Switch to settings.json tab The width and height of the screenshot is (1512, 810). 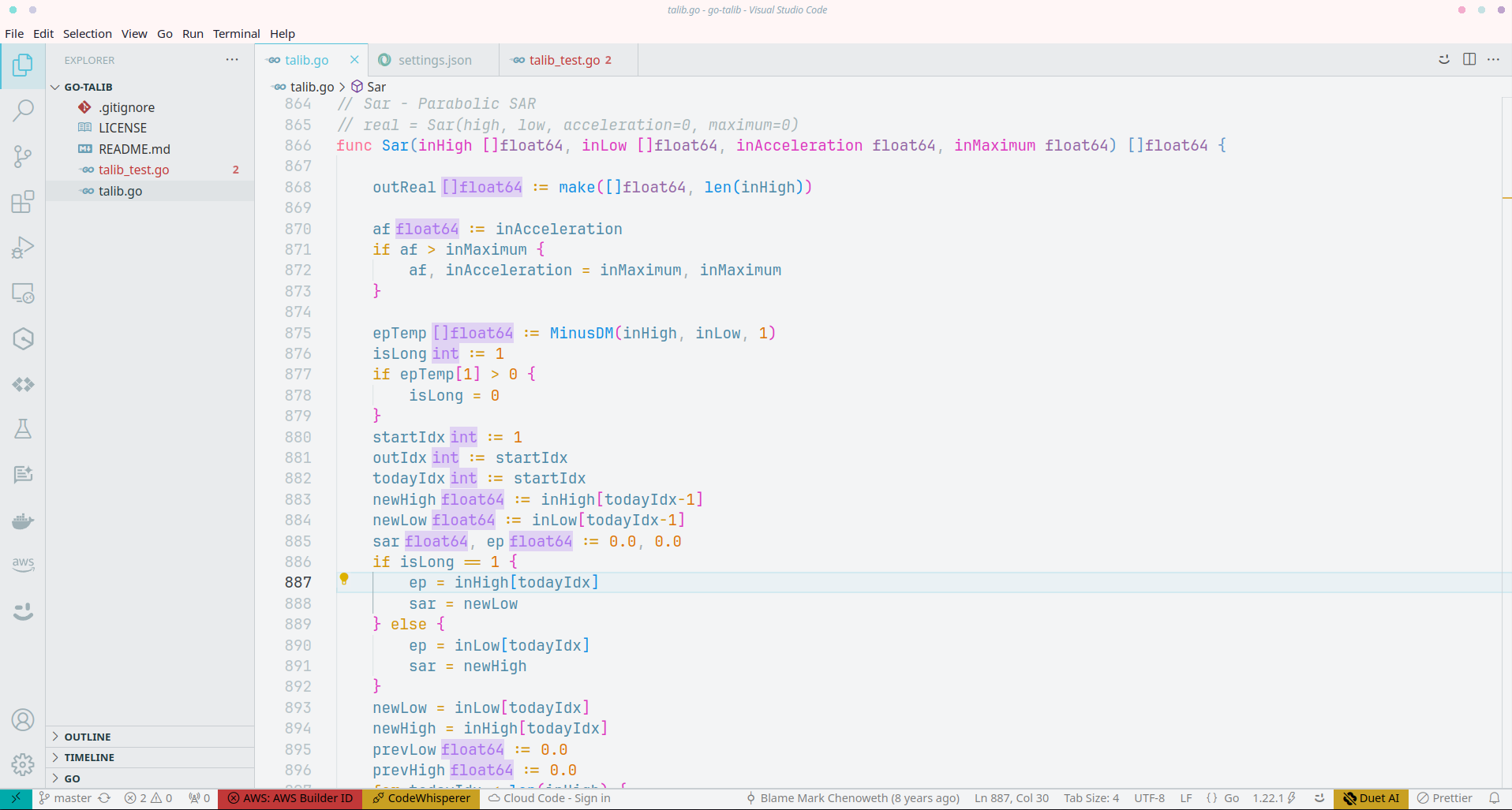[x=433, y=60]
